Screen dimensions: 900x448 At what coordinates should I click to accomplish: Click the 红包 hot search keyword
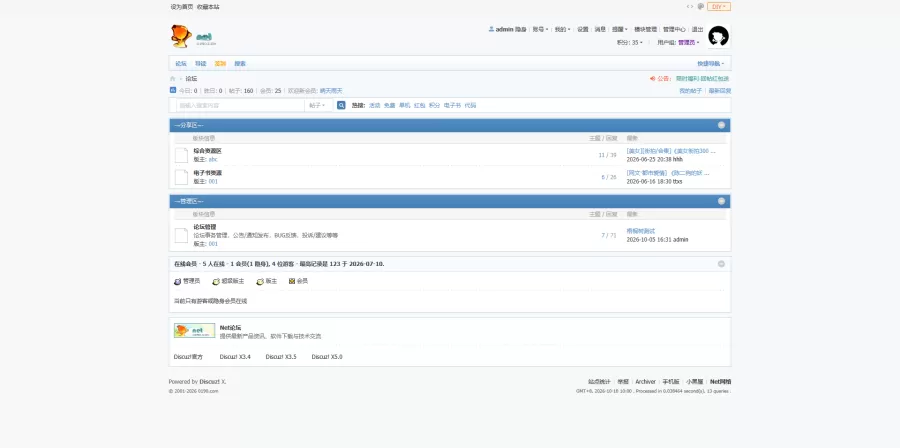[419, 106]
